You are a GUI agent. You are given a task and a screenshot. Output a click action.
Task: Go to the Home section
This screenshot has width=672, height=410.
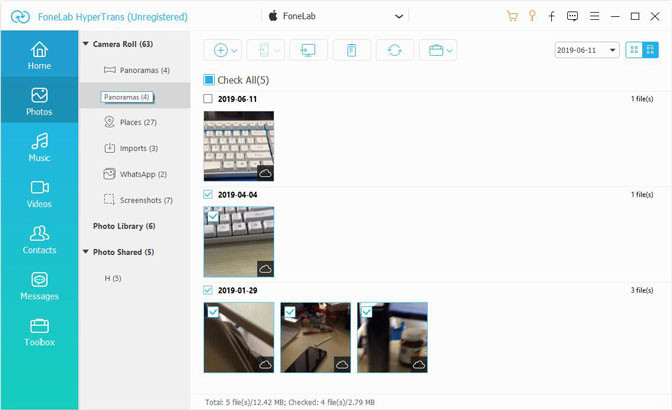tap(39, 54)
